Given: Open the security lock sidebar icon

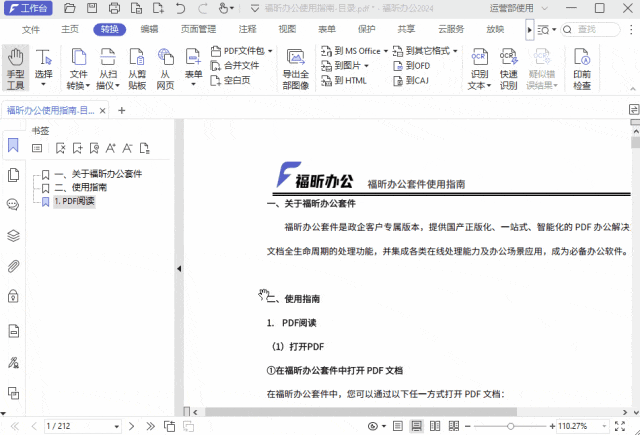Looking at the screenshot, I should (x=13, y=296).
